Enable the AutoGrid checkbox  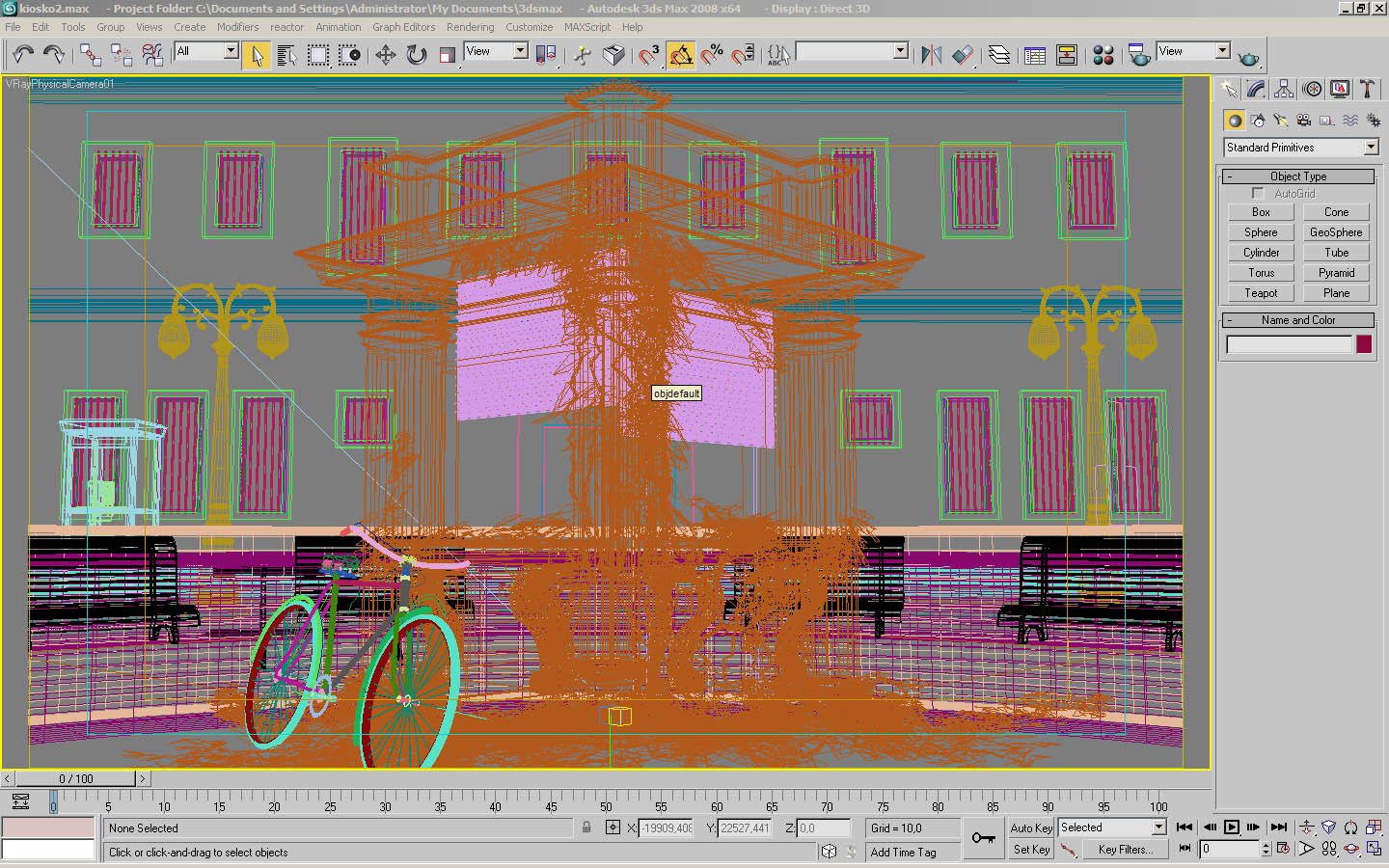1258,194
